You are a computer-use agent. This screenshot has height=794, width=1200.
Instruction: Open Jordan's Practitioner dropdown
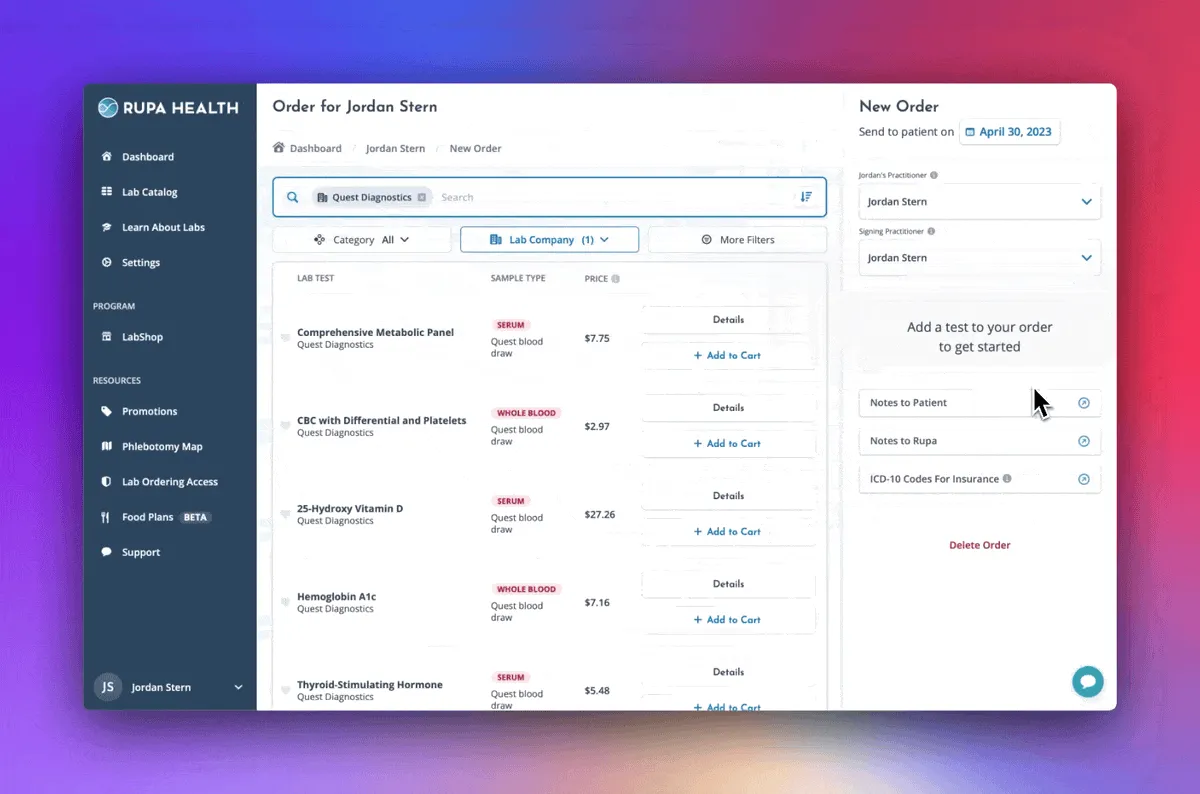[x=980, y=202]
